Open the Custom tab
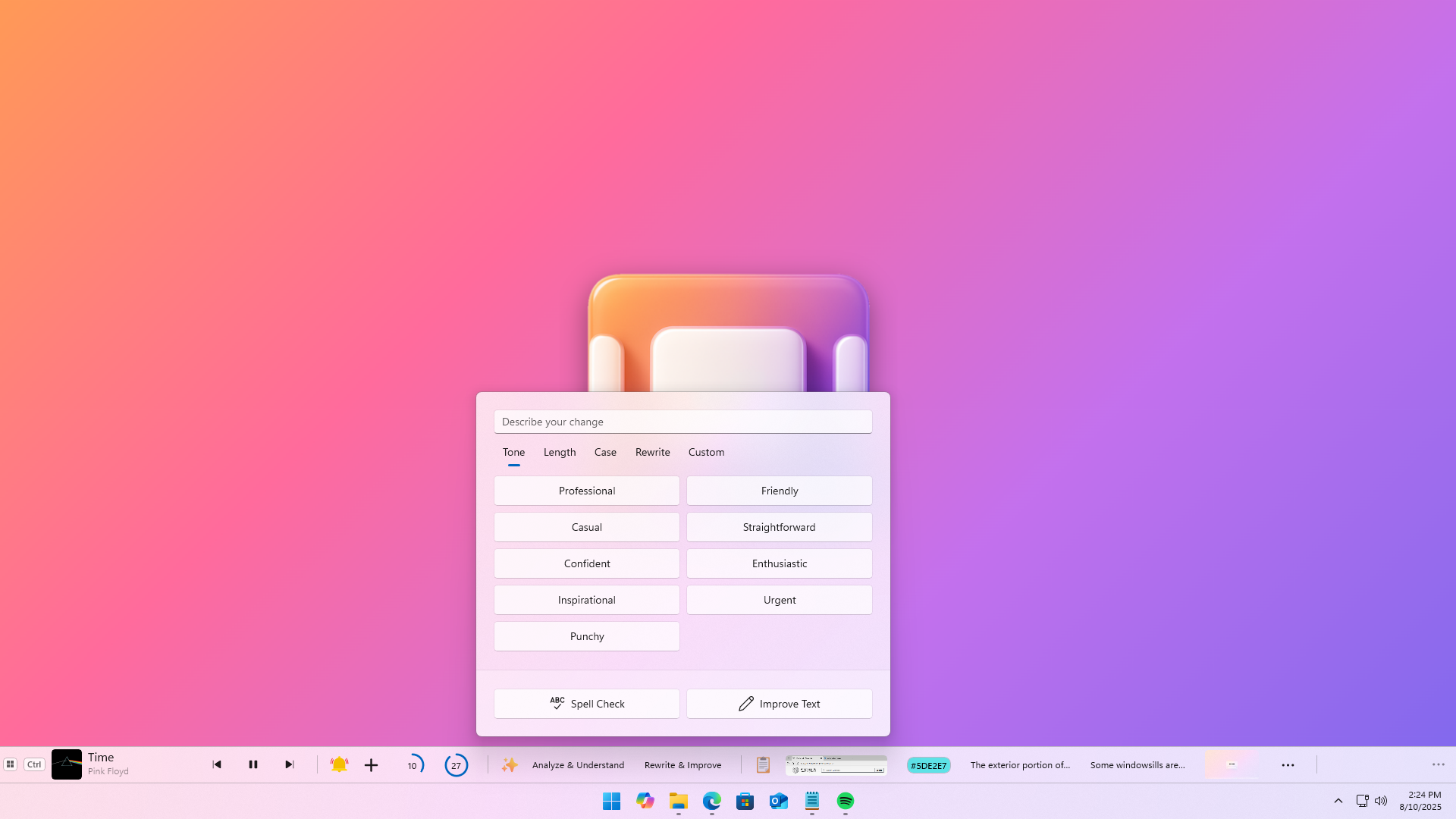The height and width of the screenshot is (819, 1456). pos(706,452)
